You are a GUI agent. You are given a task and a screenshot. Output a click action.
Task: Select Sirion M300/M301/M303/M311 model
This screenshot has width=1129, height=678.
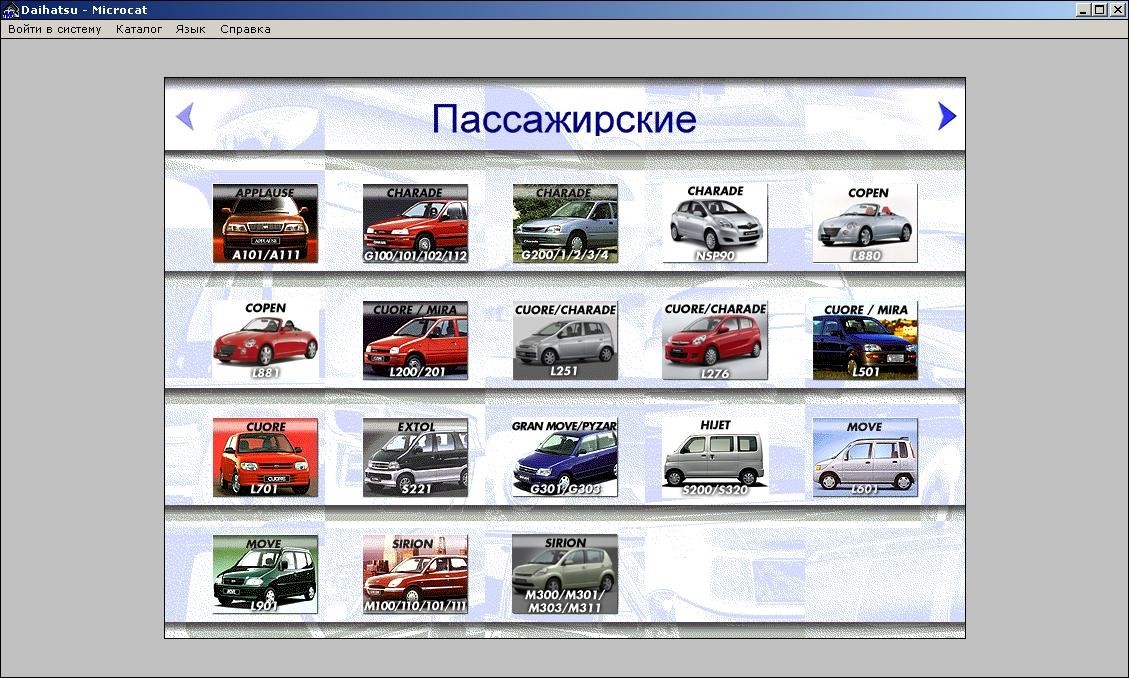click(565, 574)
